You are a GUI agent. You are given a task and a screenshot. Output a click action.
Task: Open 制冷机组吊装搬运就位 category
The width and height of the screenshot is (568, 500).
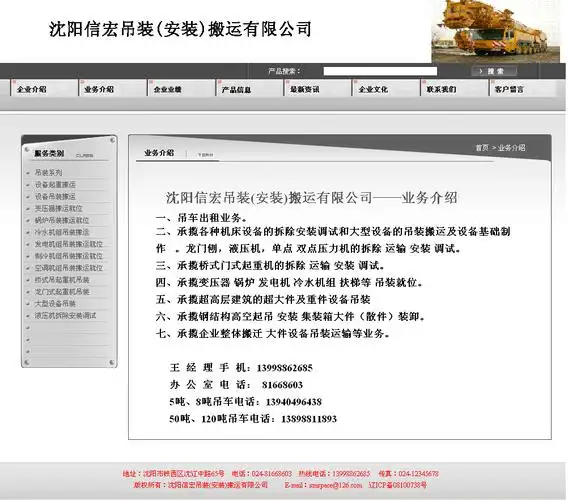pos(69,256)
